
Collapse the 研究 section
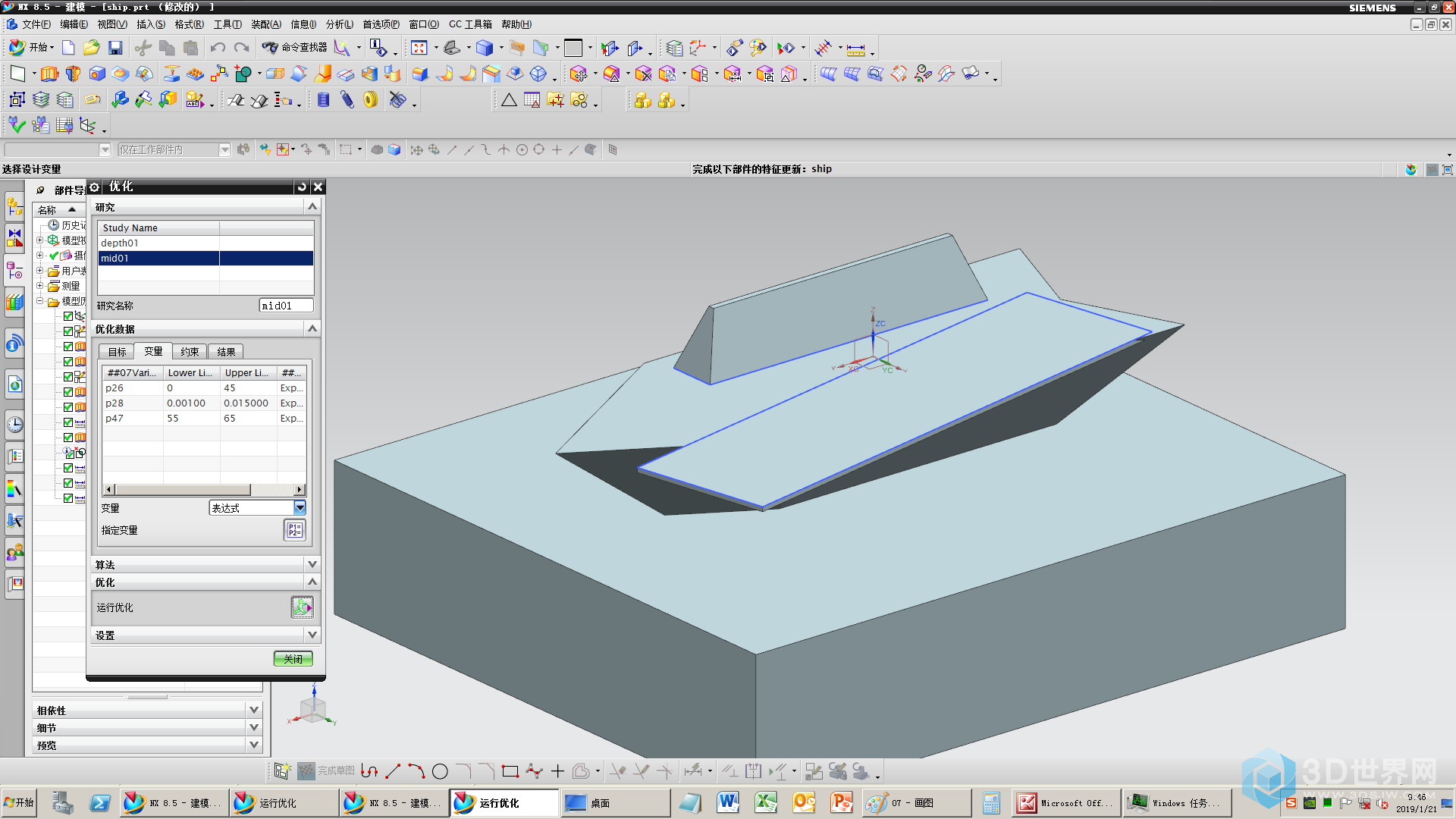[x=312, y=206]
